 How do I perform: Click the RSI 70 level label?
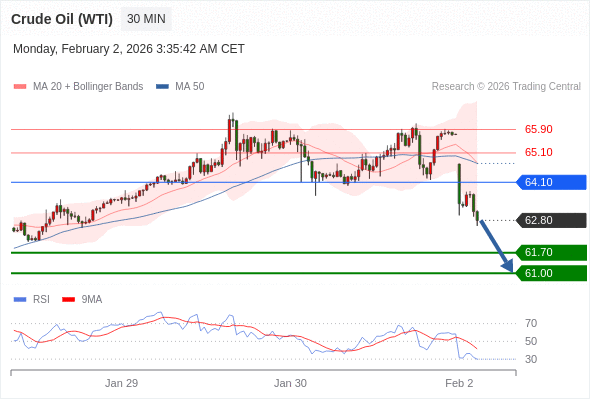(531, 323)
